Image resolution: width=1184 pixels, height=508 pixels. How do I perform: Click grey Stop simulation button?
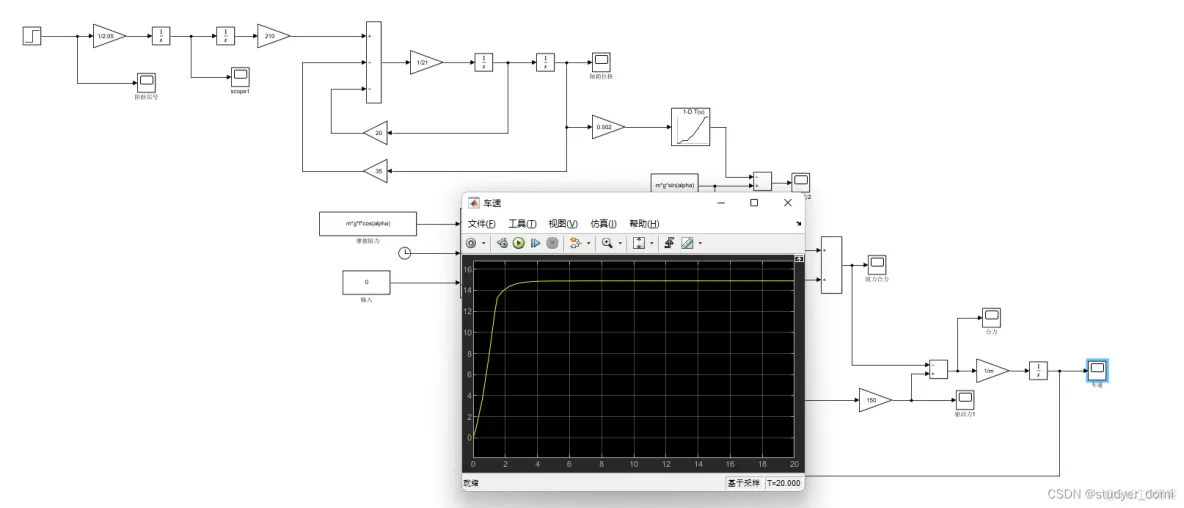point(552,243)
